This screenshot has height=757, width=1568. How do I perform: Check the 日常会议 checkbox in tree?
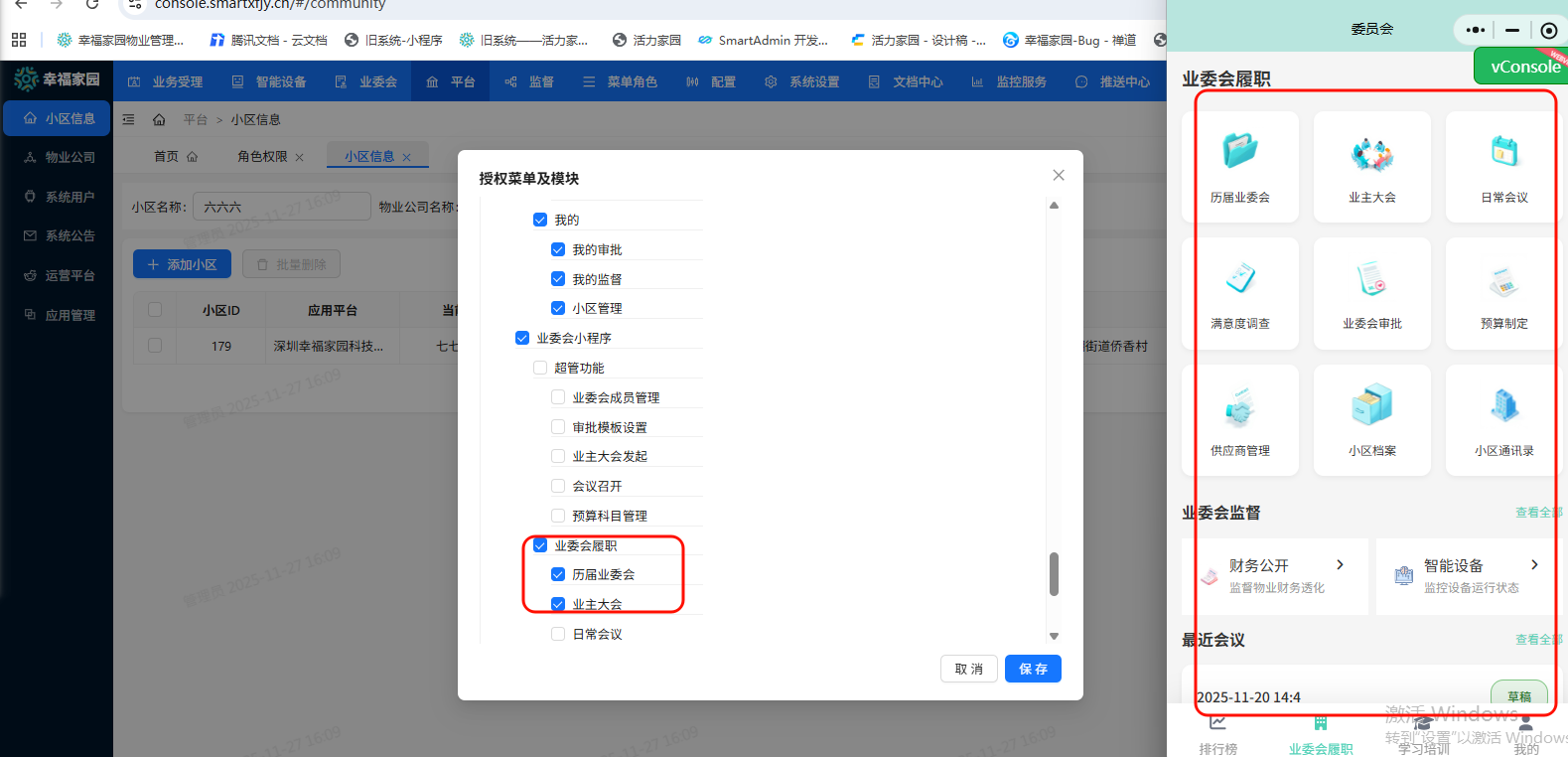[x=558, y=634]
